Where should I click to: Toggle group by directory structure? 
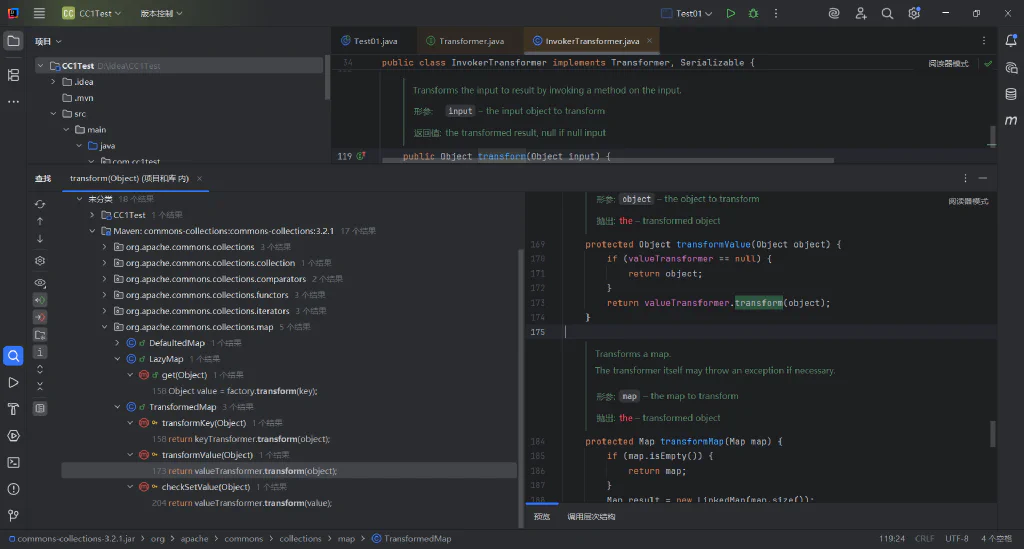pos(40,335)
